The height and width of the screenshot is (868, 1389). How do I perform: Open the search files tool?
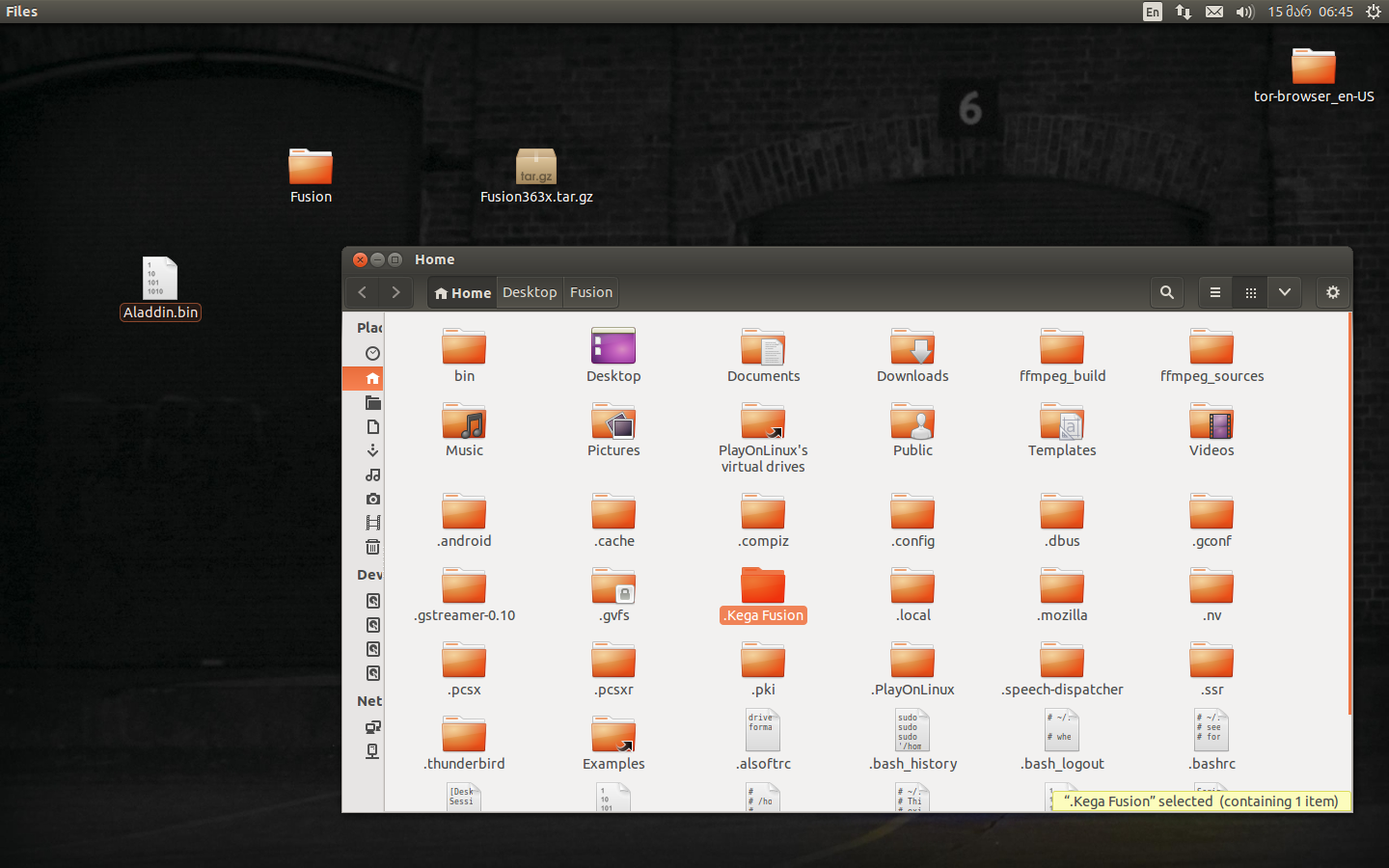tap(1167, 292)
